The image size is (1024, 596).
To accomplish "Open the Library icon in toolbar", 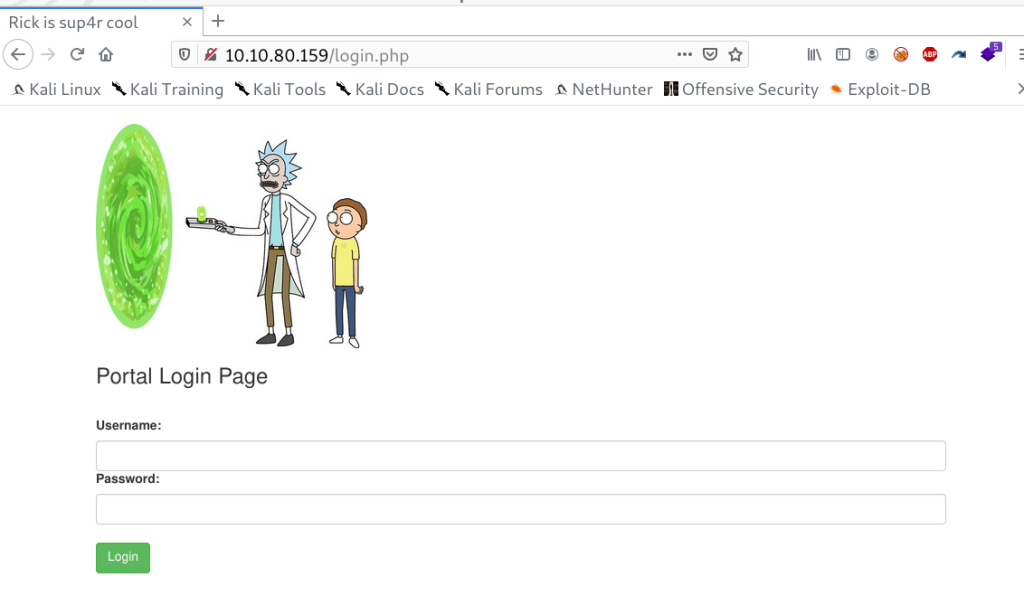I will [814, 55].
